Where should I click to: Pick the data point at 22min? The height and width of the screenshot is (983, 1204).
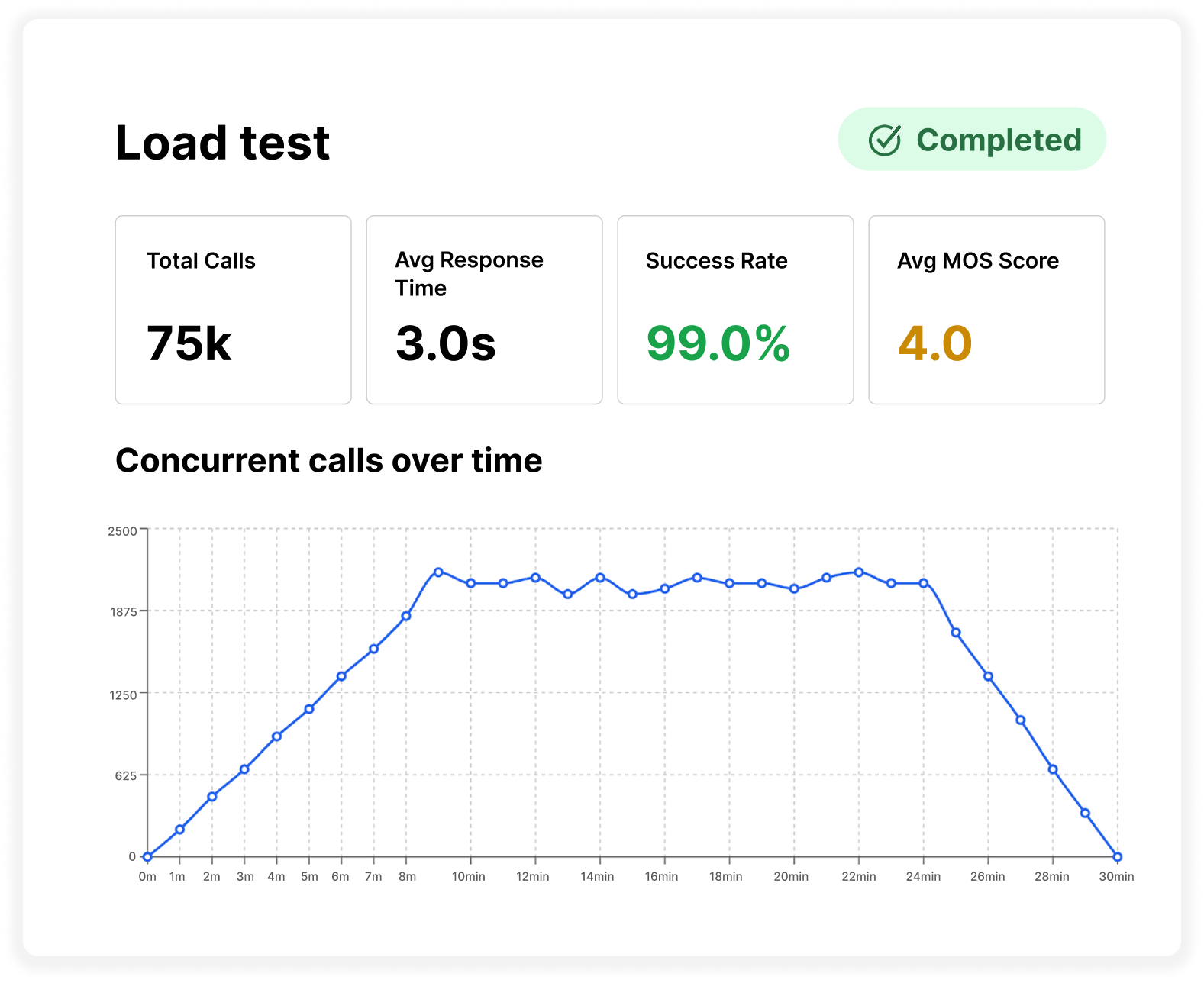pyautogui.click(x=859, y=572)
